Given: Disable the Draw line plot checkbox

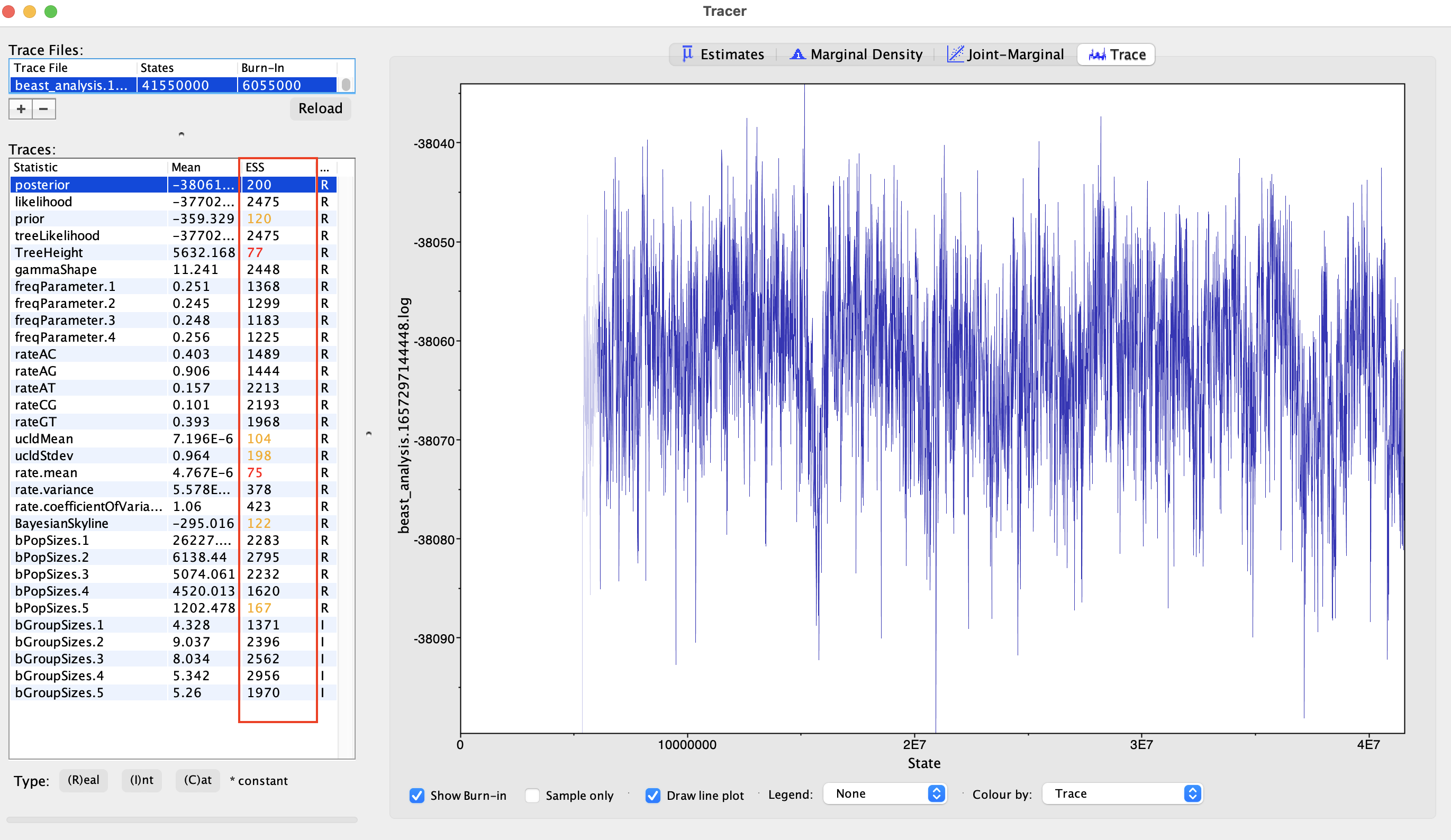Looking at the screenshot, I should click(x=653, y=795).
